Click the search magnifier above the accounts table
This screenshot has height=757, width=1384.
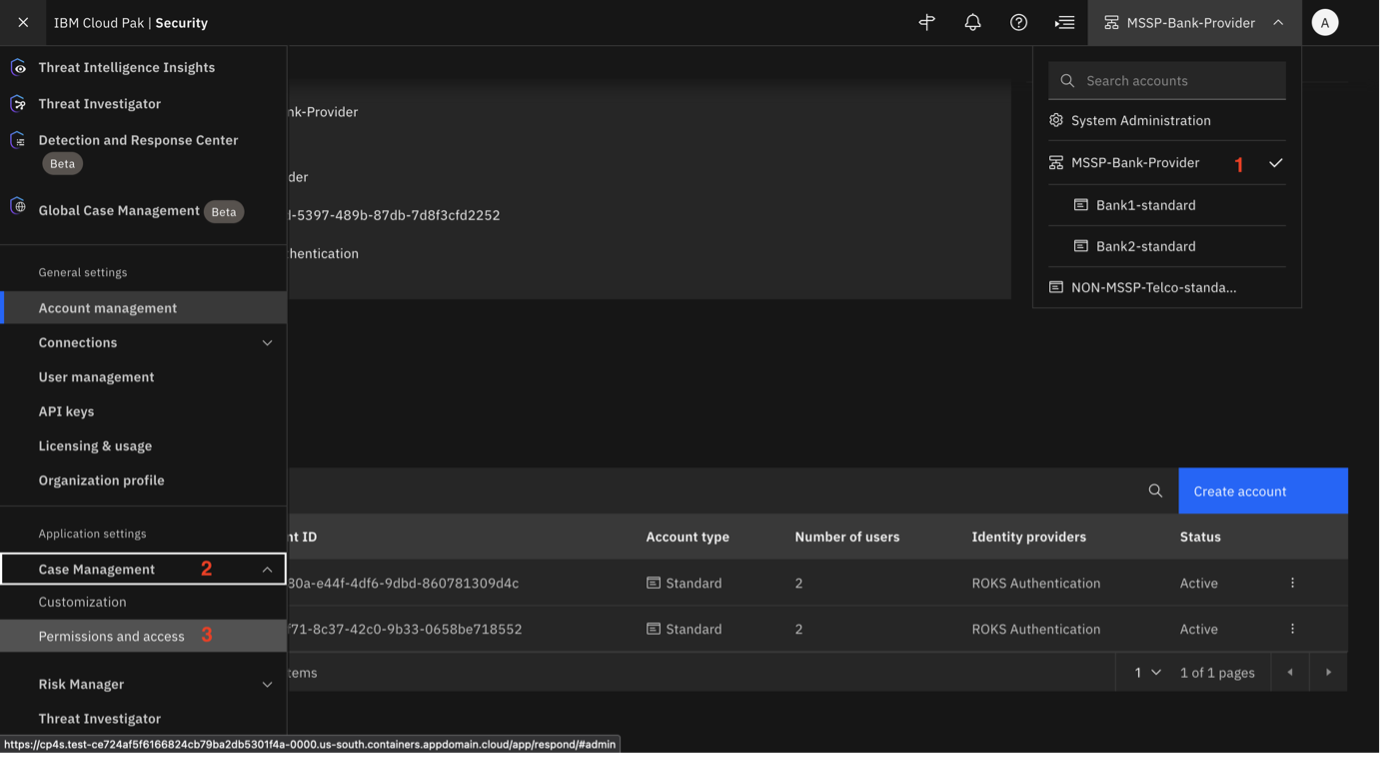pyautogui.click(x=1155, y=490)
